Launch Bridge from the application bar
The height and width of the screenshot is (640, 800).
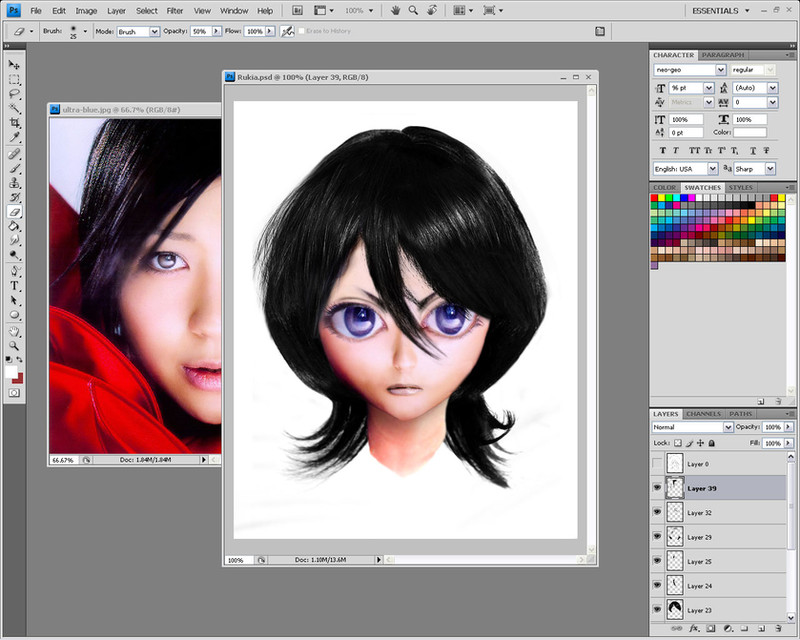[x=297, y=11]
